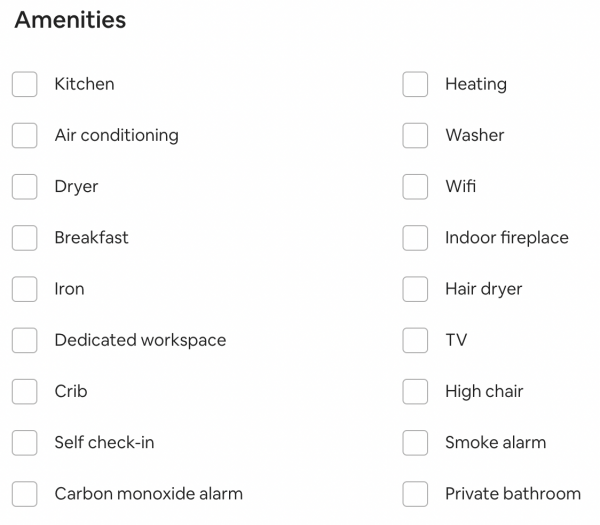The width and height of the screenshot is (600, 525).
Task: Check the Hair dryer checkbox
Action: [x=415, y=289]
